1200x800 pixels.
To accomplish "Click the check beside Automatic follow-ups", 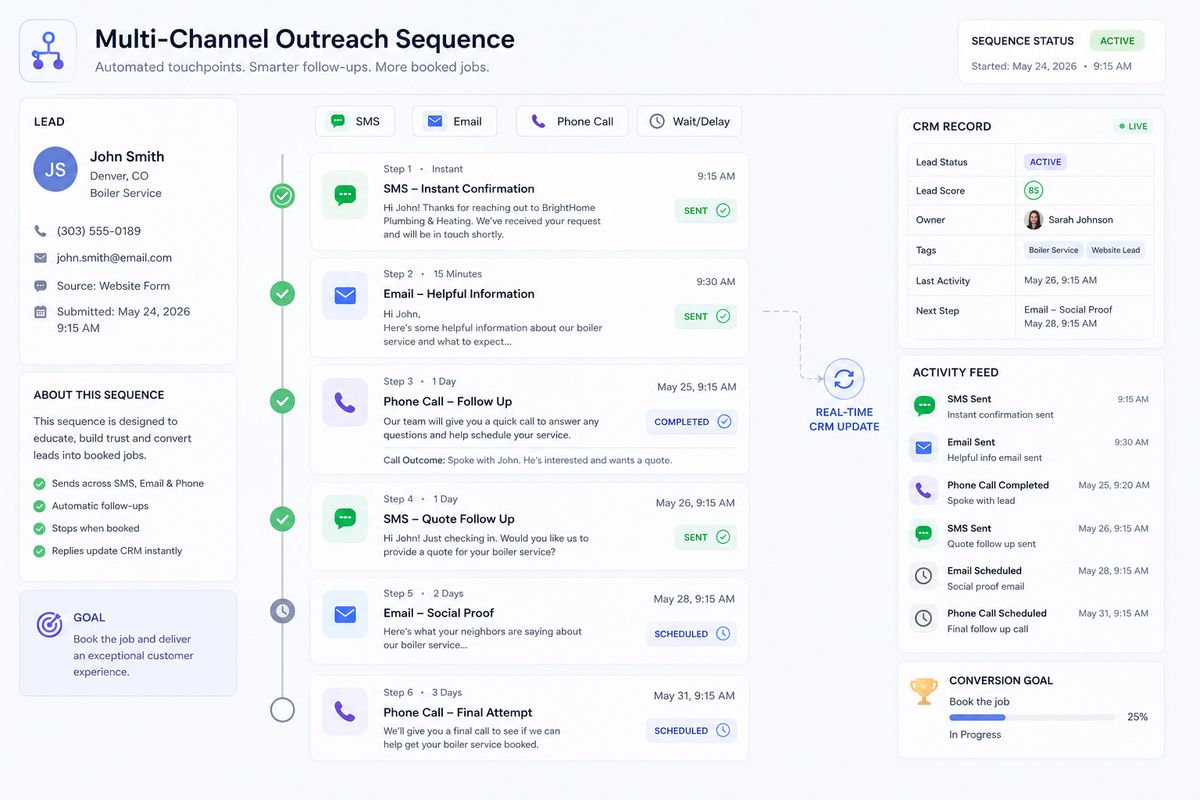I will tap(40, 506).
